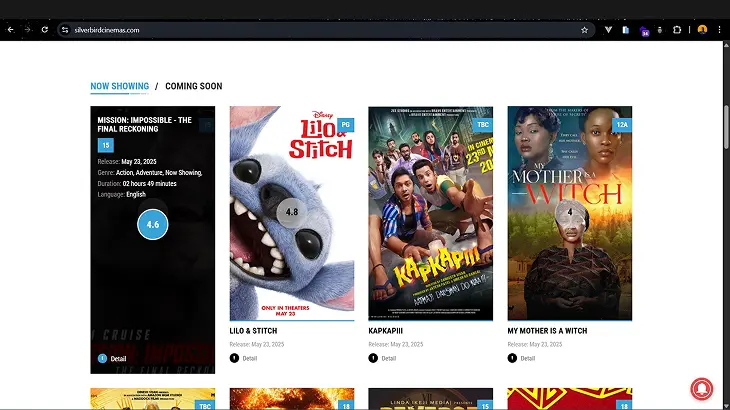Click the page vertical scrollbar thumb
The height and width of the screenshot is (410, 730).
[726, 127]
